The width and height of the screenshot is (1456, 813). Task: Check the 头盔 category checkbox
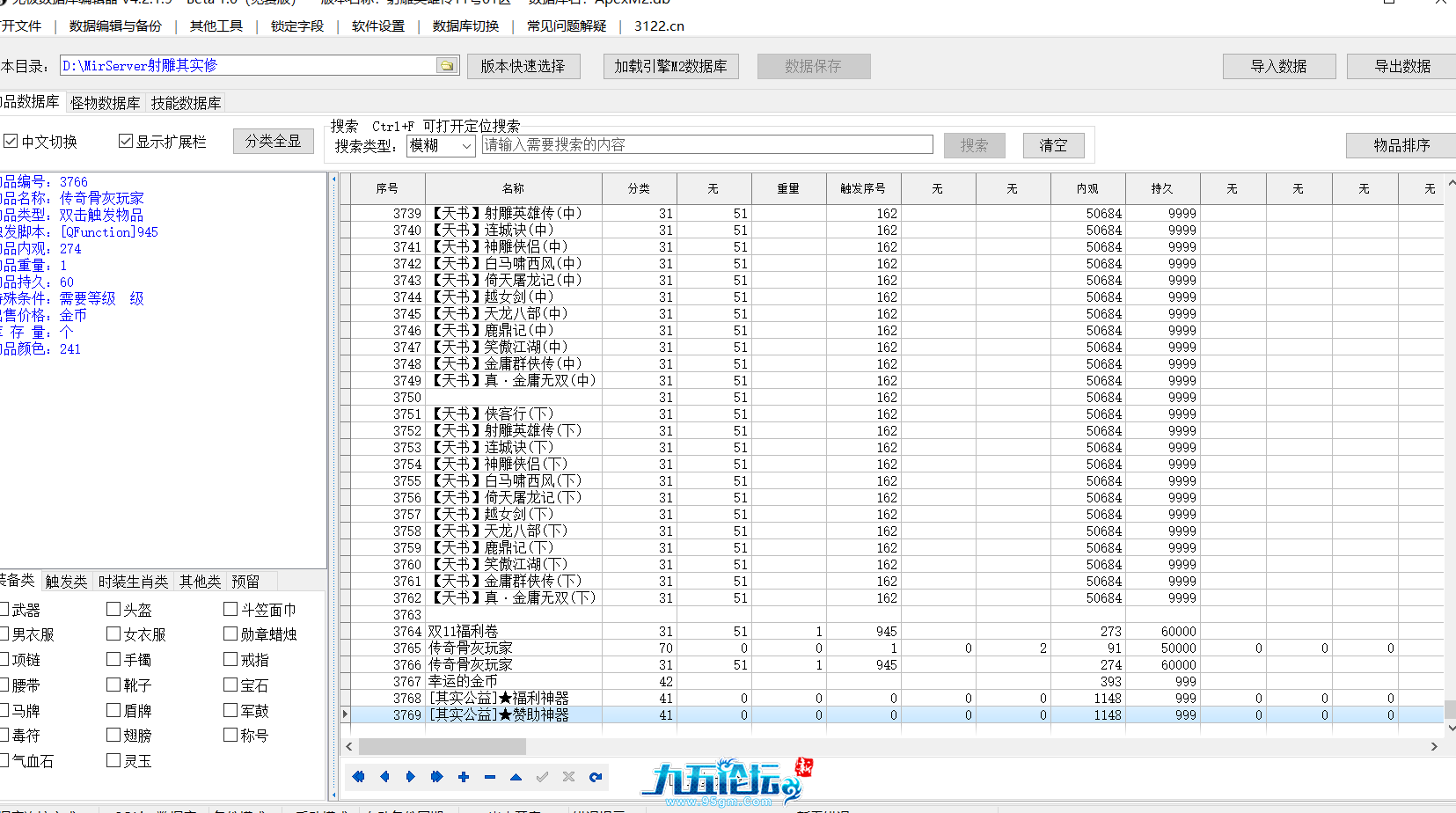113,609
